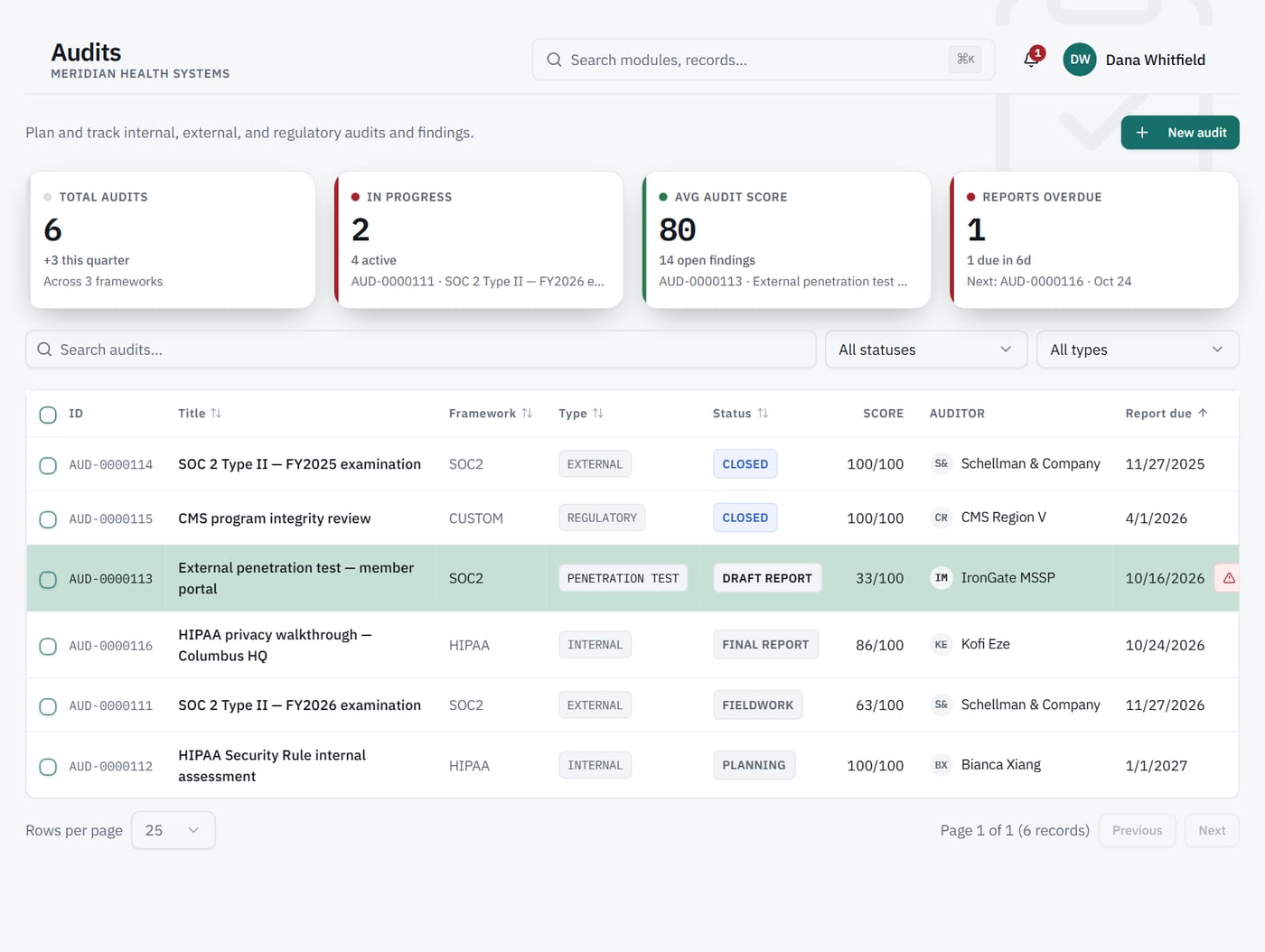Viewport: 1265px width, 952px height.
Task: Click the FIELDWORK status badge
Action: (758, 705)
